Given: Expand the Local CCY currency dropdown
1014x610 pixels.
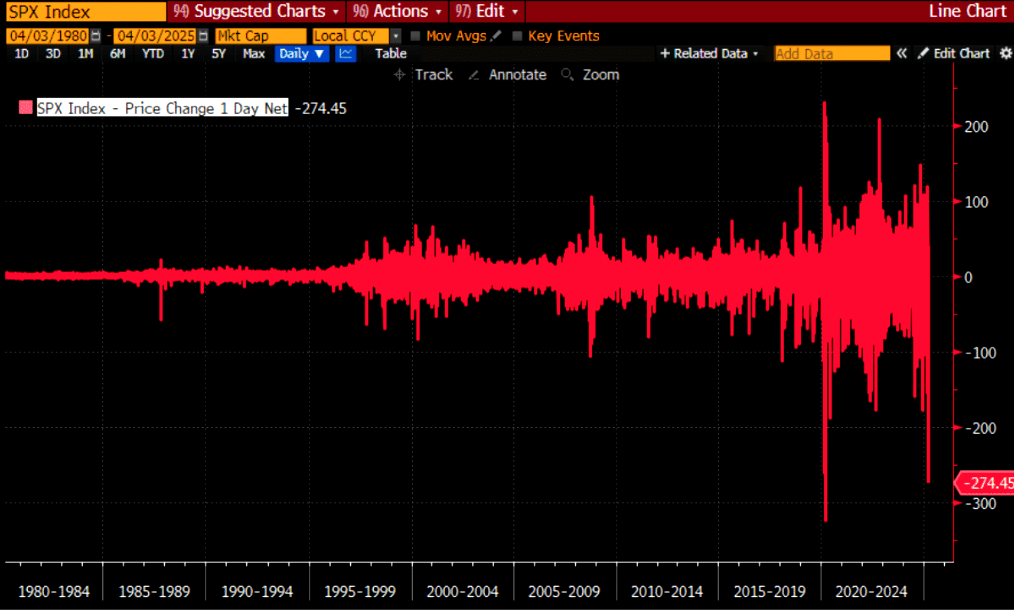Looking at the screenshot, I should [x=396, y=36].
